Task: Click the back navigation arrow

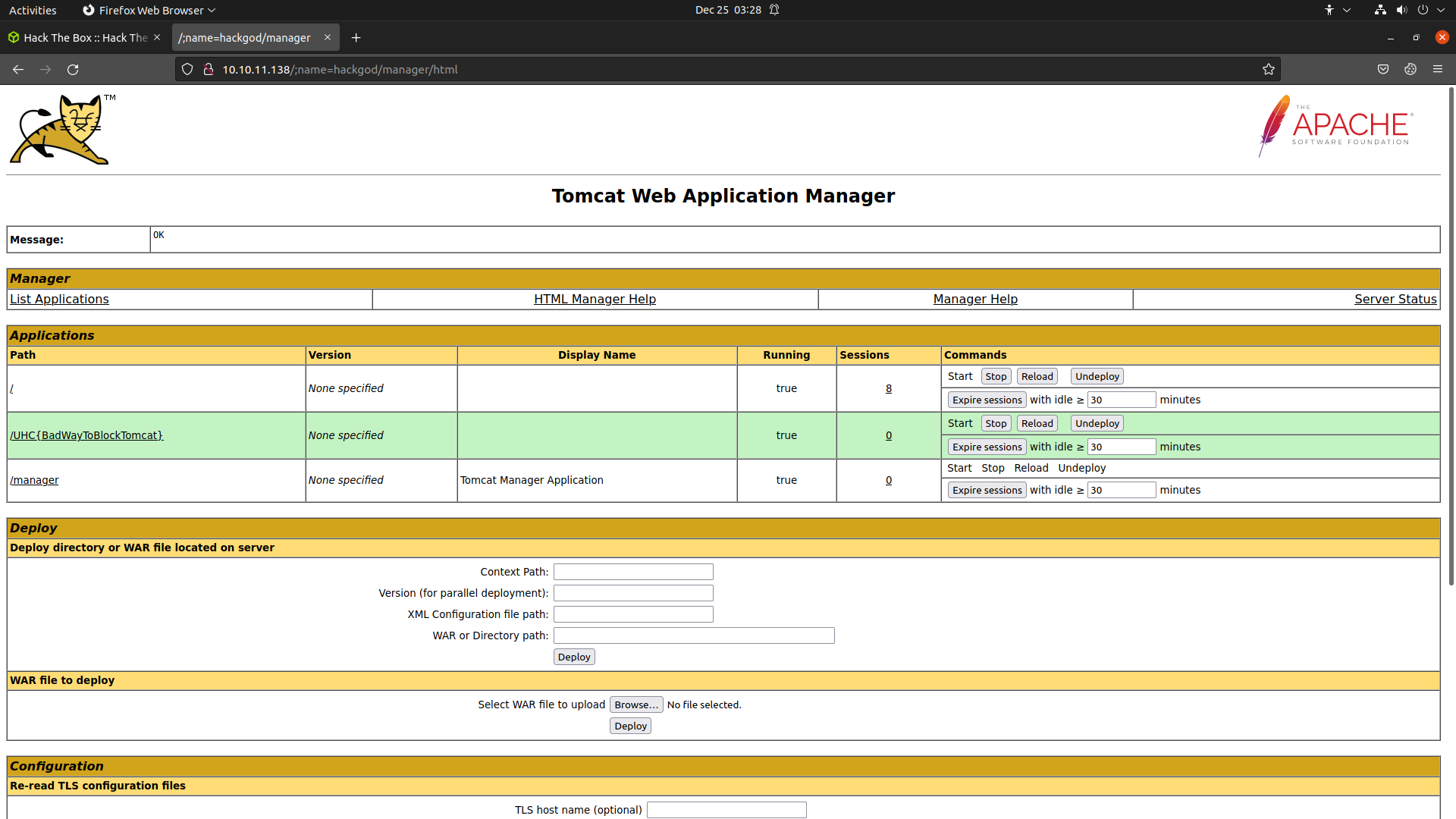Action: coord(18,70)
